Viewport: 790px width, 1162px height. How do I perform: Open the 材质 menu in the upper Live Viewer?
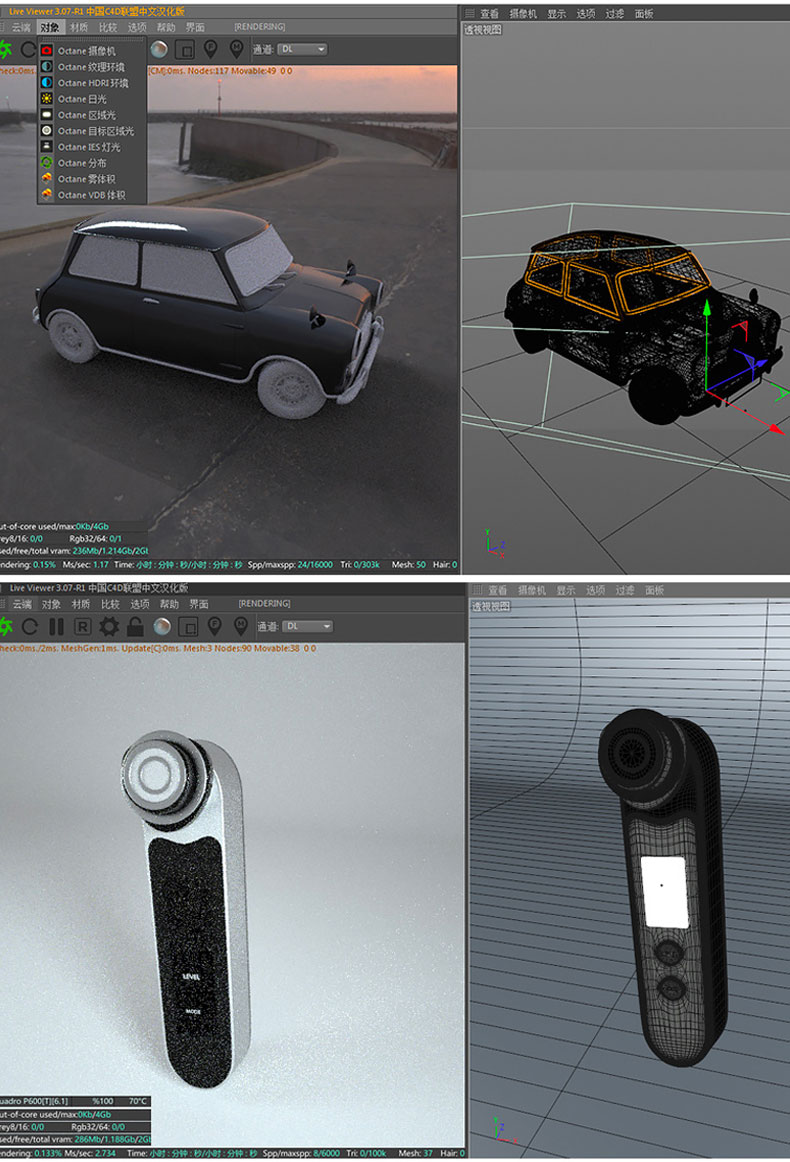[79, 27]
